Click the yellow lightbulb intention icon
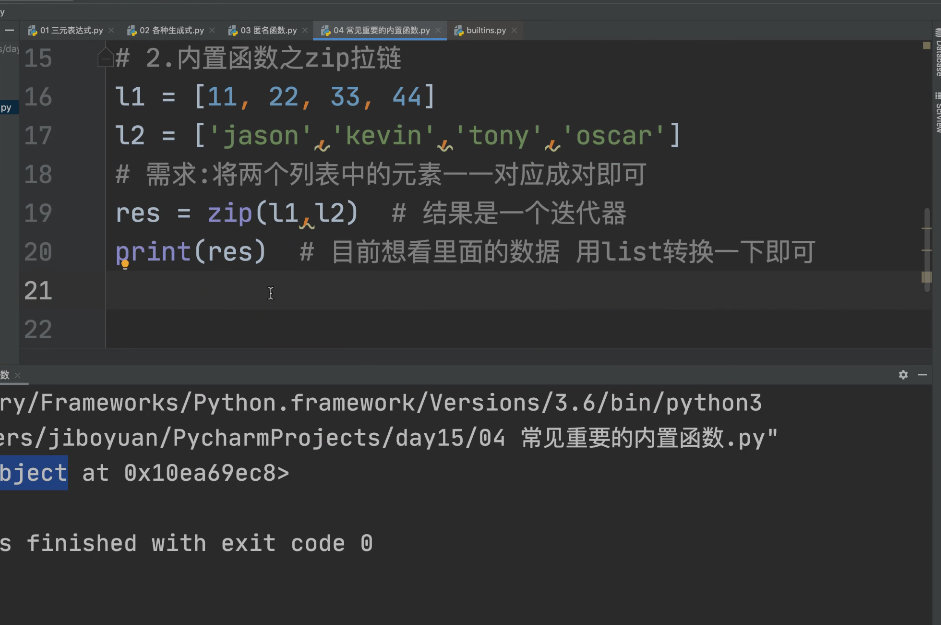Image resolution: width=941 pixels, height=625 pixels. click(125, 265)
